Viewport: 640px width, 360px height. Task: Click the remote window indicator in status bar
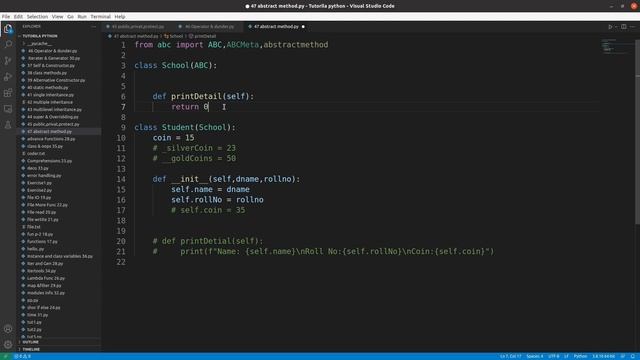point(5,356)
